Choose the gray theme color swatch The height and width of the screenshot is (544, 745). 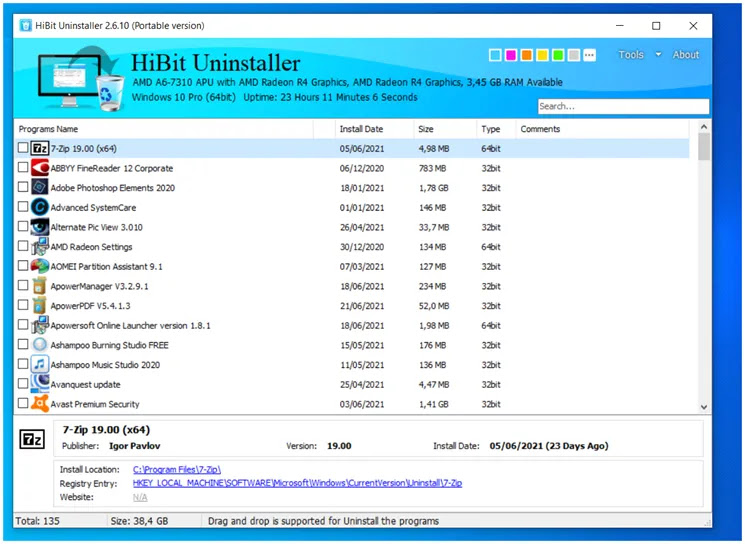tap(574, 55)
